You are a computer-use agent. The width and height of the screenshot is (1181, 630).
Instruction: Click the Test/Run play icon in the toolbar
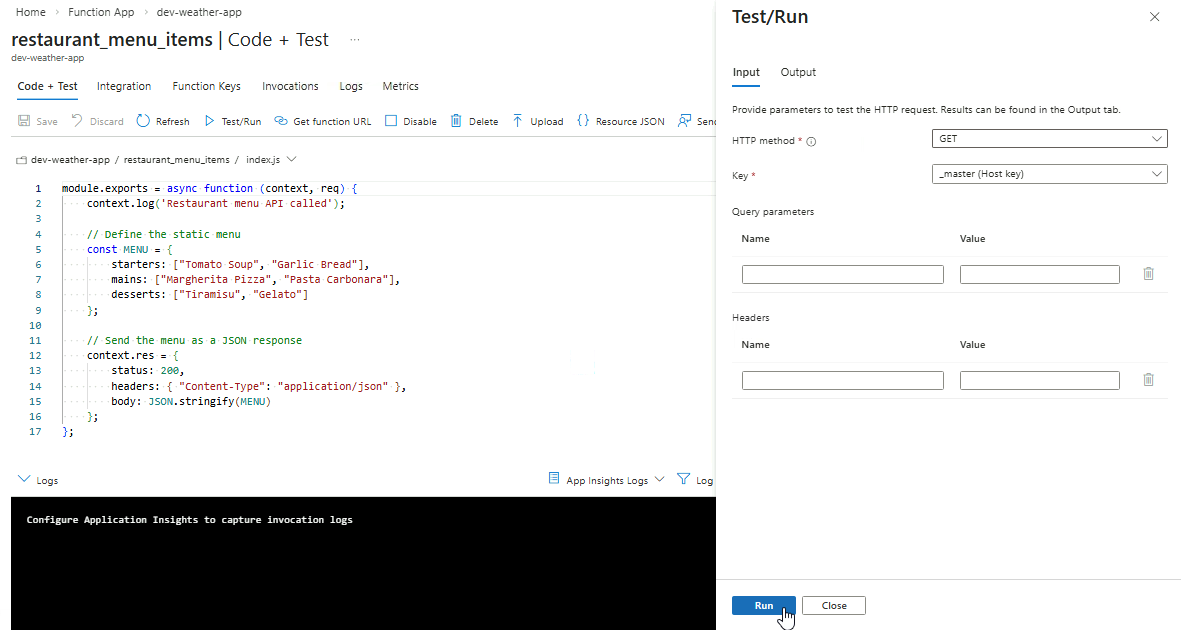(x=209, y=121)
